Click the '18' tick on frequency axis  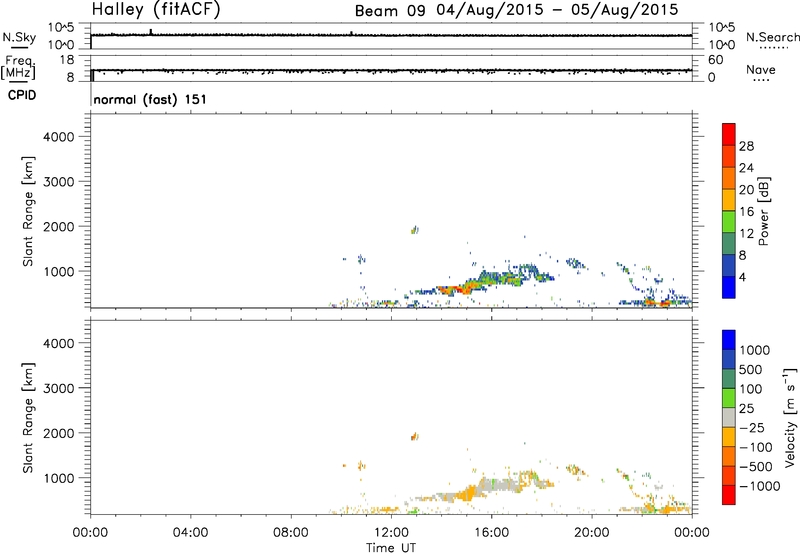[x=66, y=60]
